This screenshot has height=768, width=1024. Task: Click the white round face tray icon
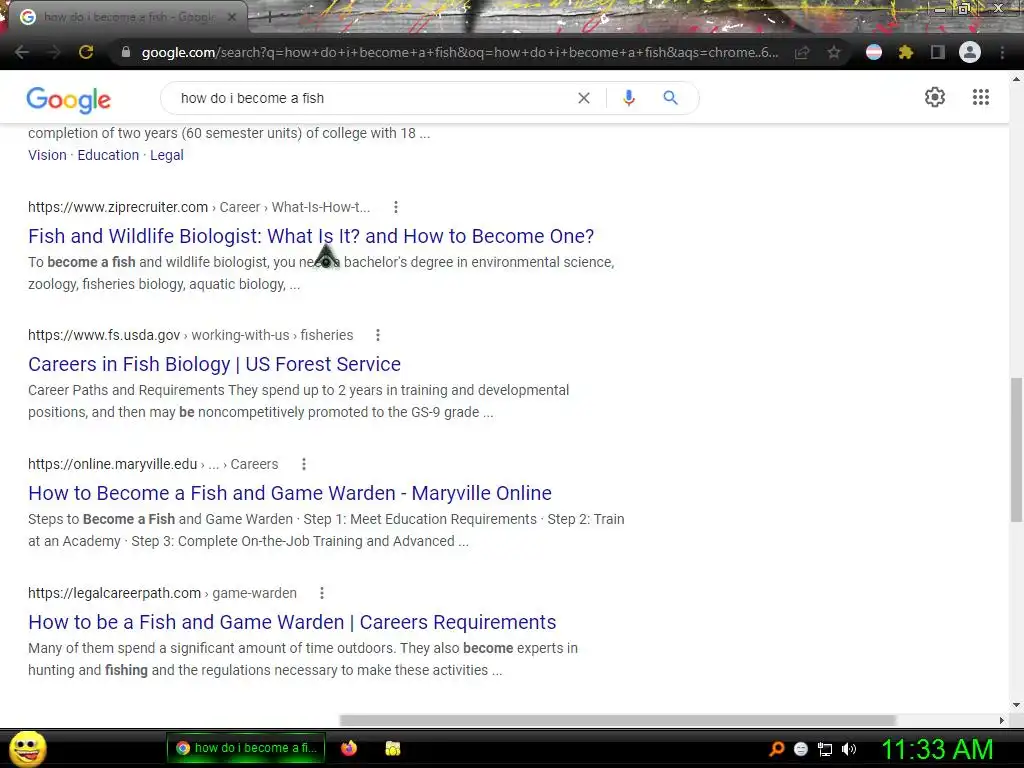801,749
